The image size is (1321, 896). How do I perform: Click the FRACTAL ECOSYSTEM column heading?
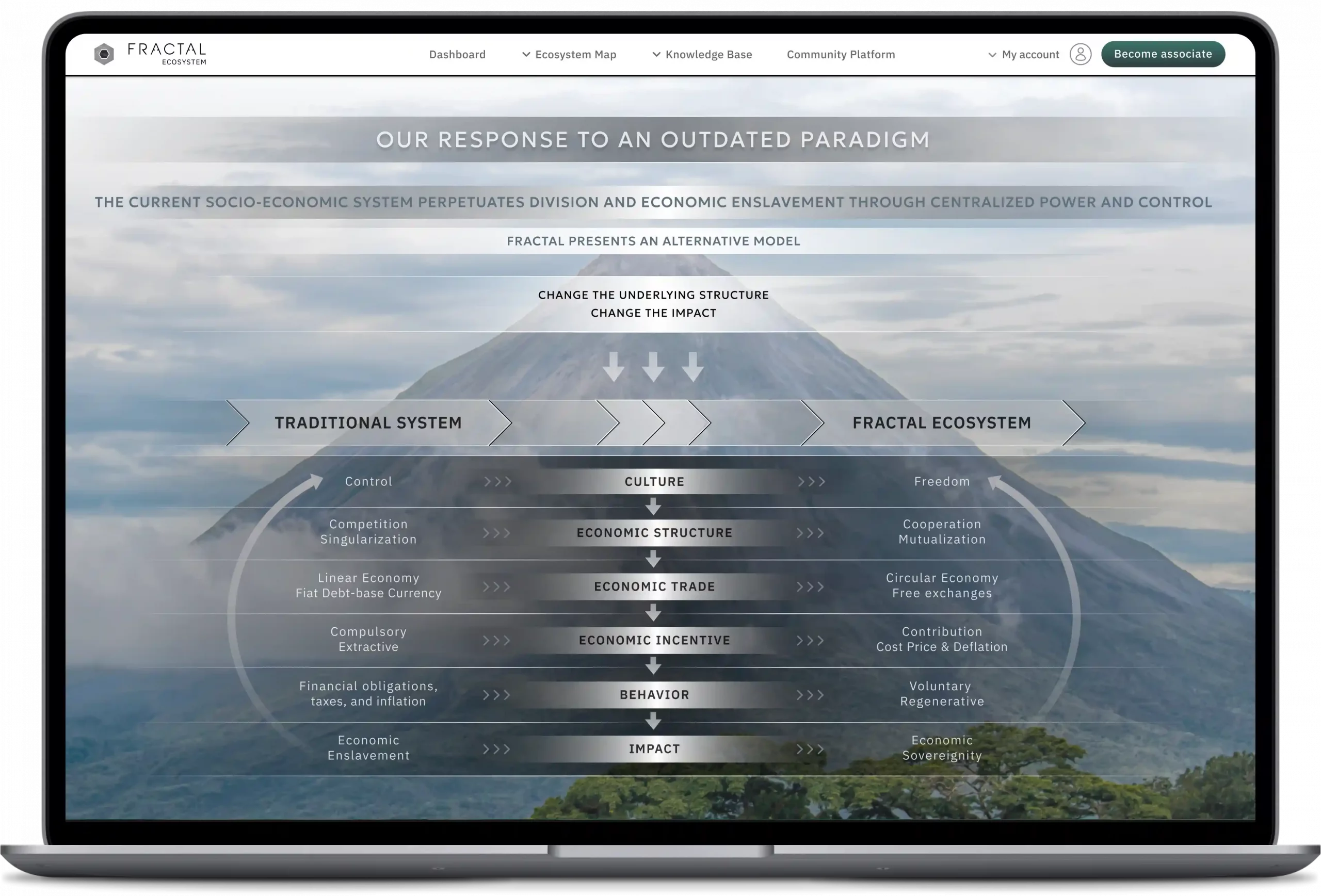(x=941, y=422)
